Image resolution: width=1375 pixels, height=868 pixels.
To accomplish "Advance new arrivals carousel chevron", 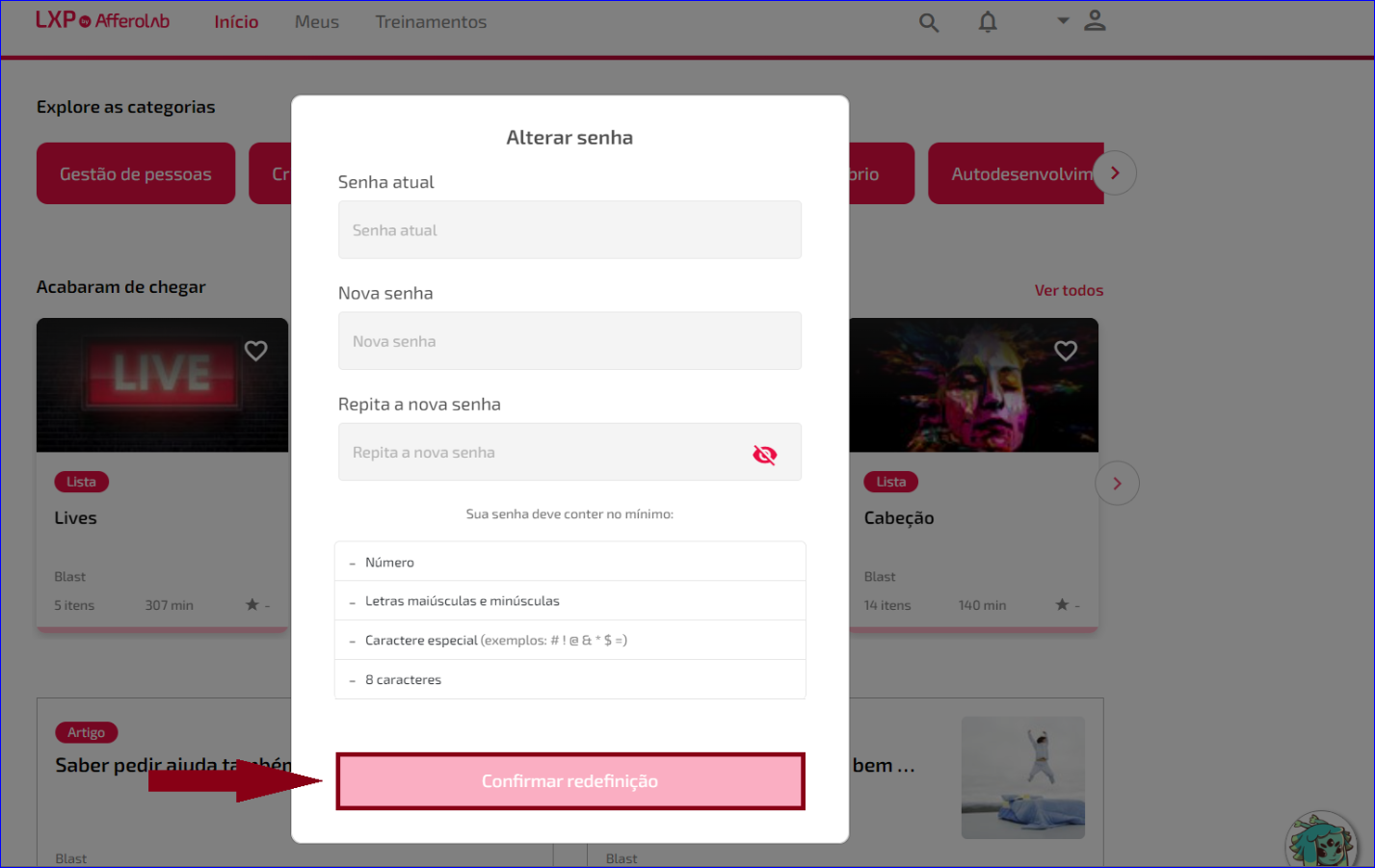I will (x=1117, y=484).
